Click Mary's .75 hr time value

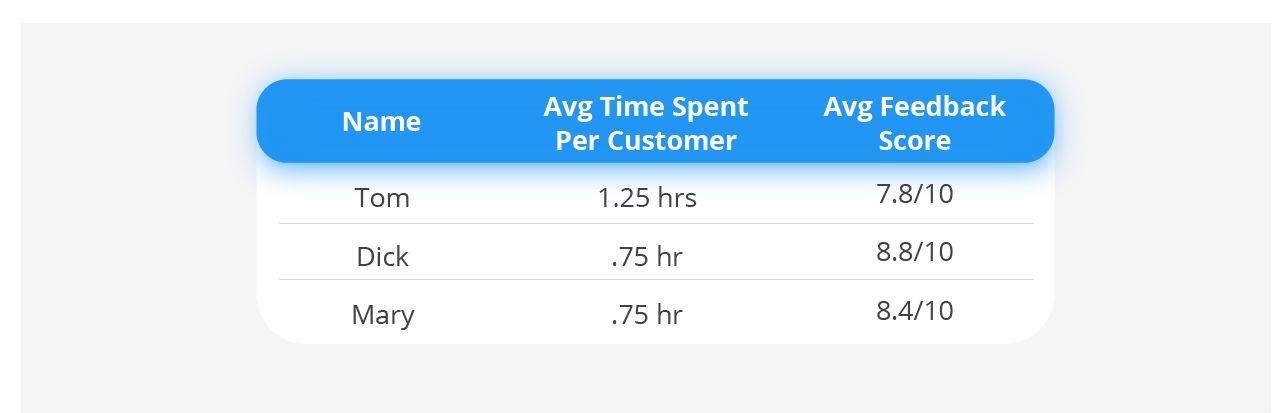(647, 315)
